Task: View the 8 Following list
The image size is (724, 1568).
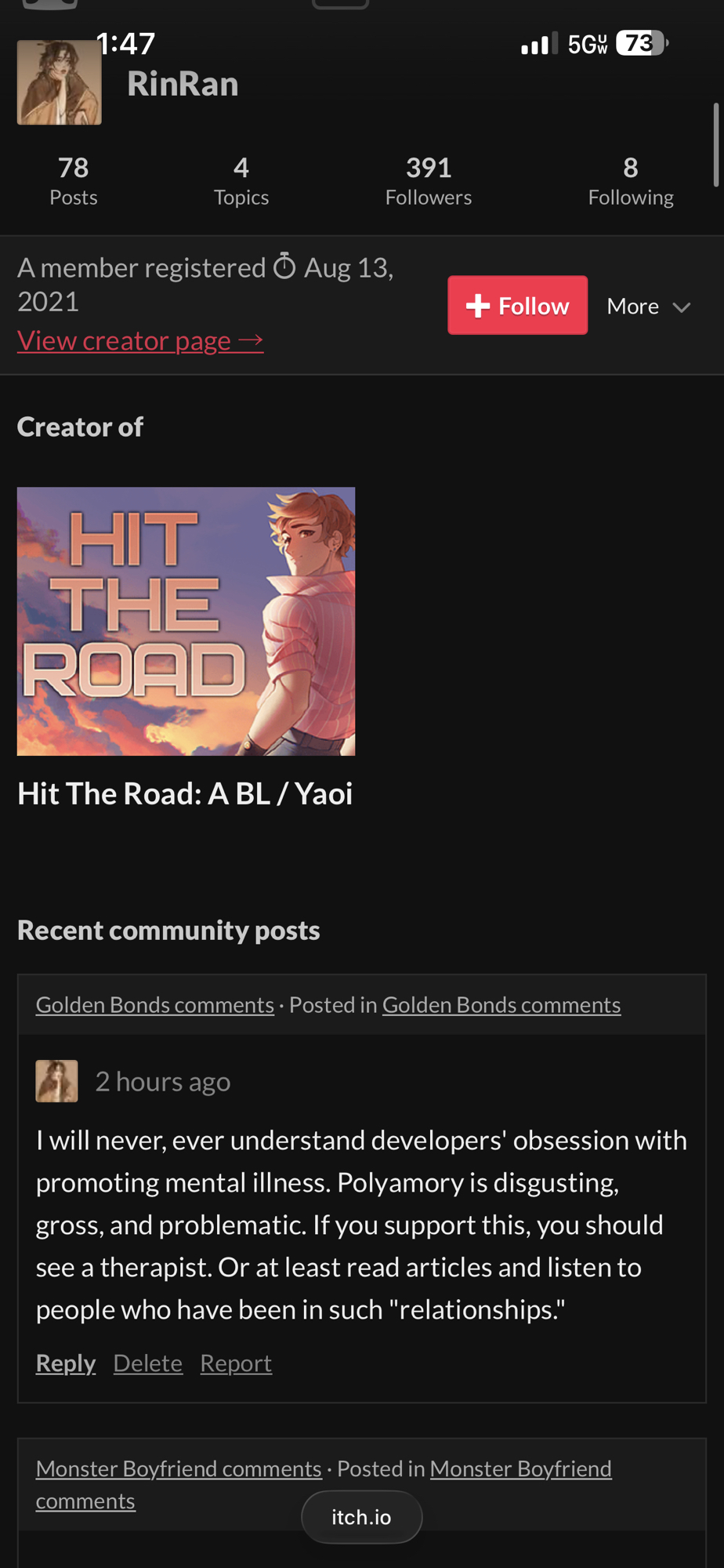Action: point(631,180)
